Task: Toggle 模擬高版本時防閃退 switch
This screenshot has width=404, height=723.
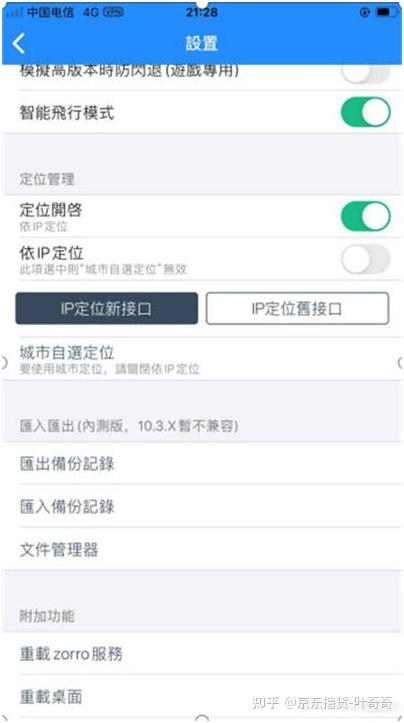Action: click(x=366, y=73)
